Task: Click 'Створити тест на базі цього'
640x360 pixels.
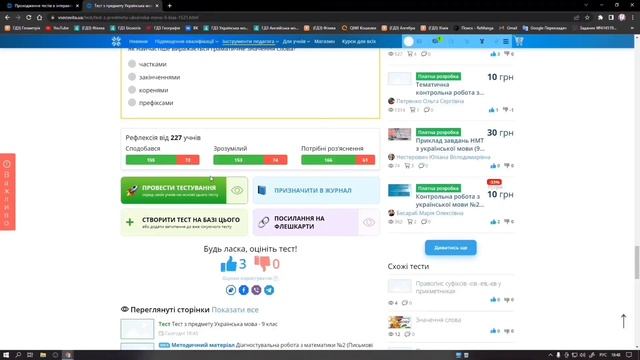Action: (184, 222)
